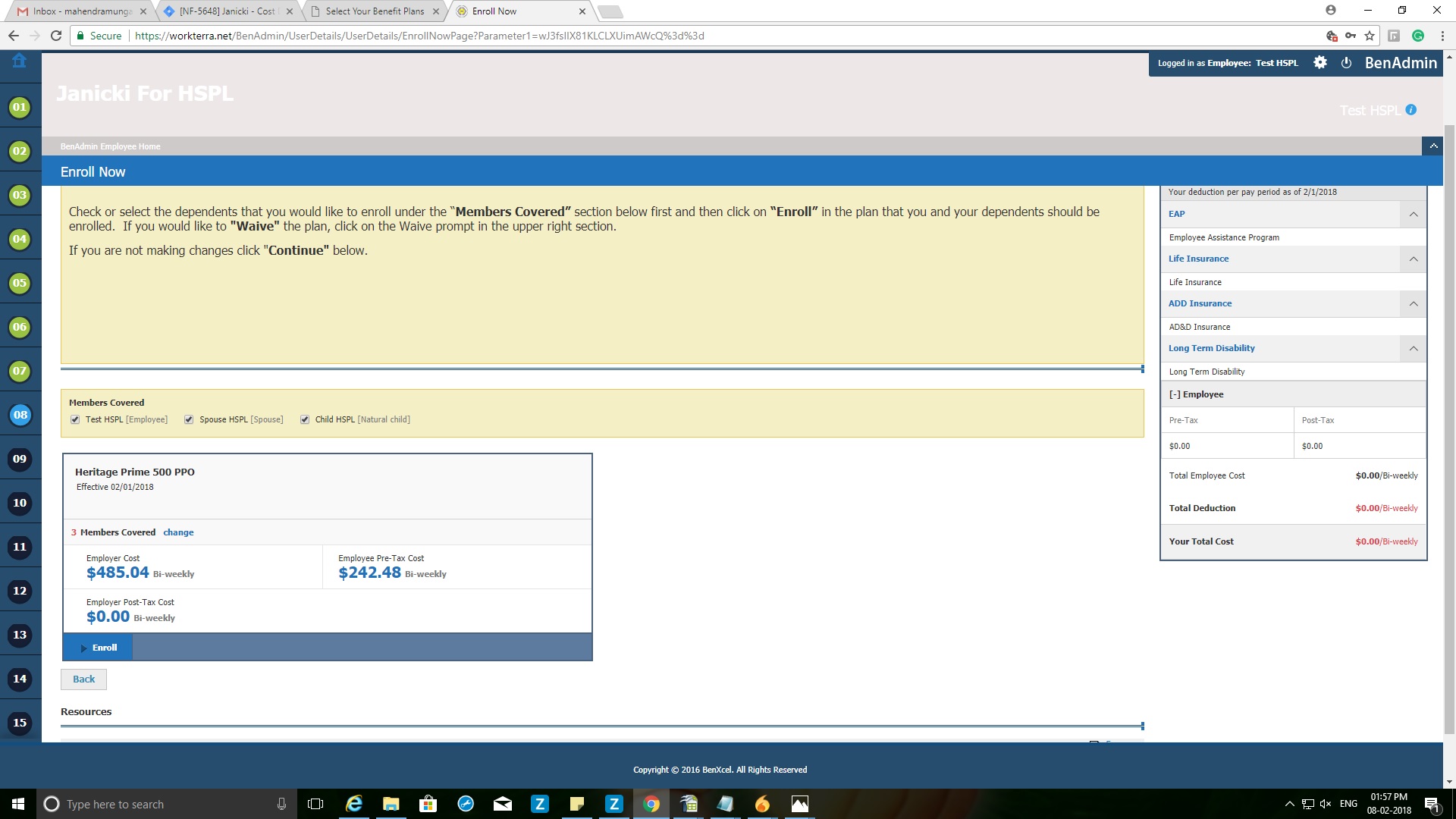Viewport: 1456px width, 819px height.
Task: Click the Back button
Action: point(83,679)
